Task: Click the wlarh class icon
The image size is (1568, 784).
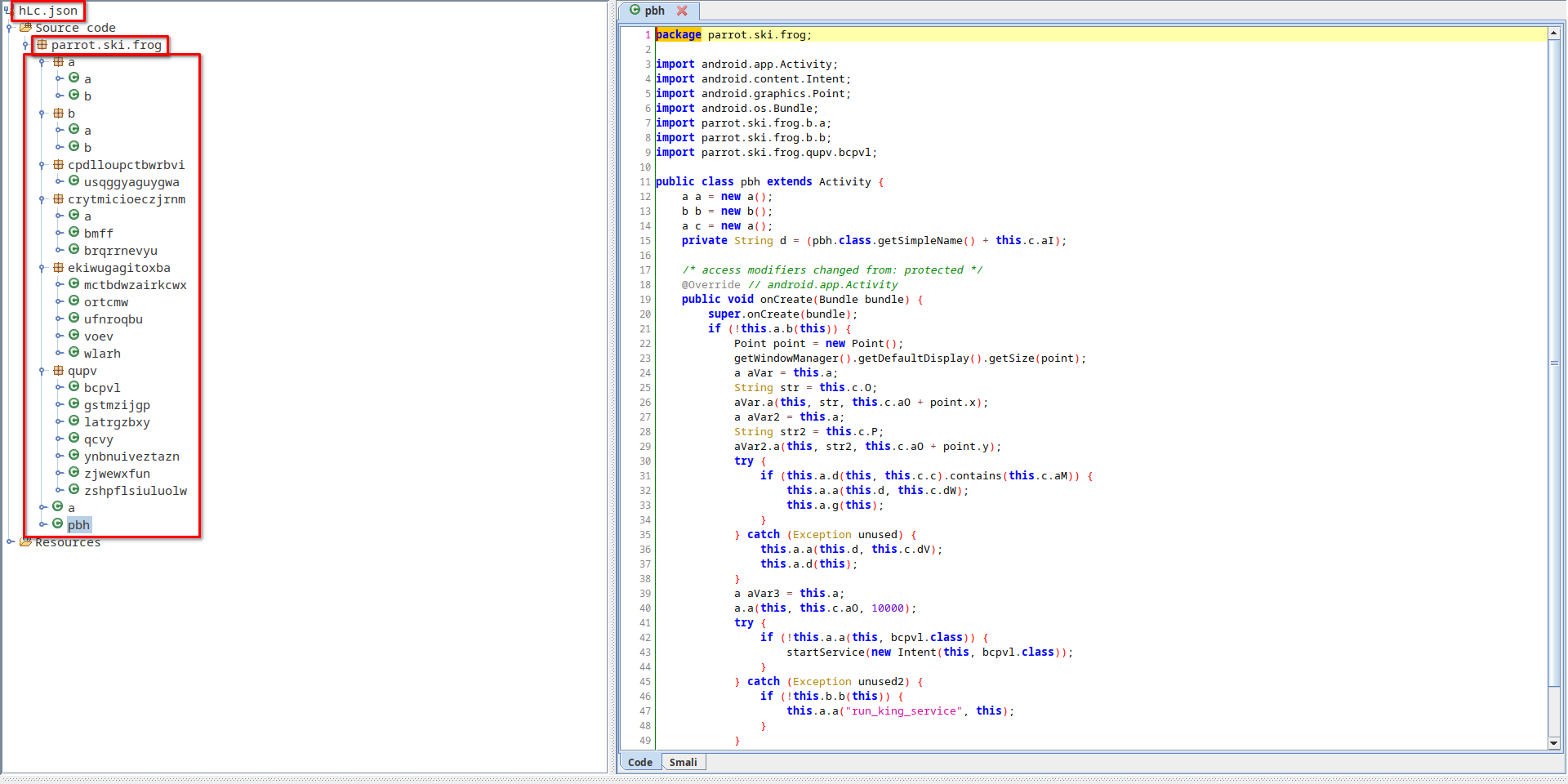Action: point(73,352)
